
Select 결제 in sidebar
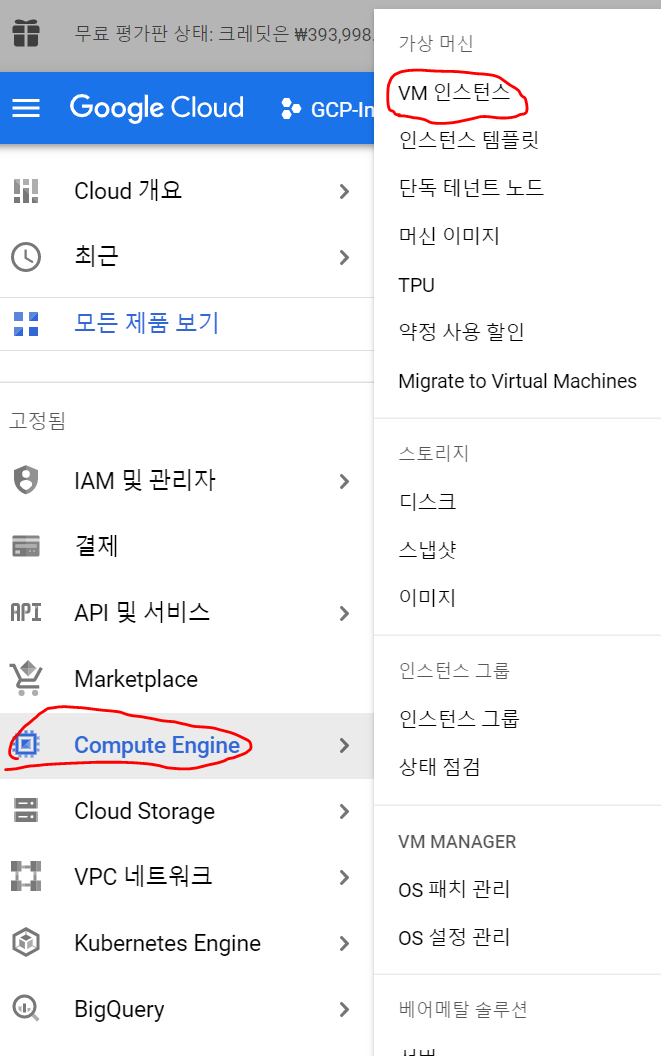tap(187, 546)
